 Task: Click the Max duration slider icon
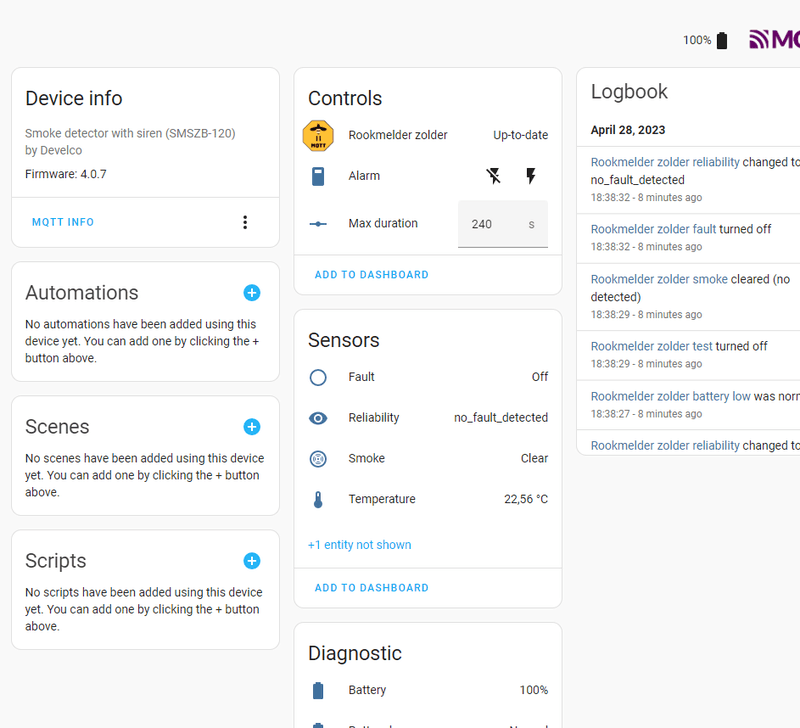click(318, 224)
